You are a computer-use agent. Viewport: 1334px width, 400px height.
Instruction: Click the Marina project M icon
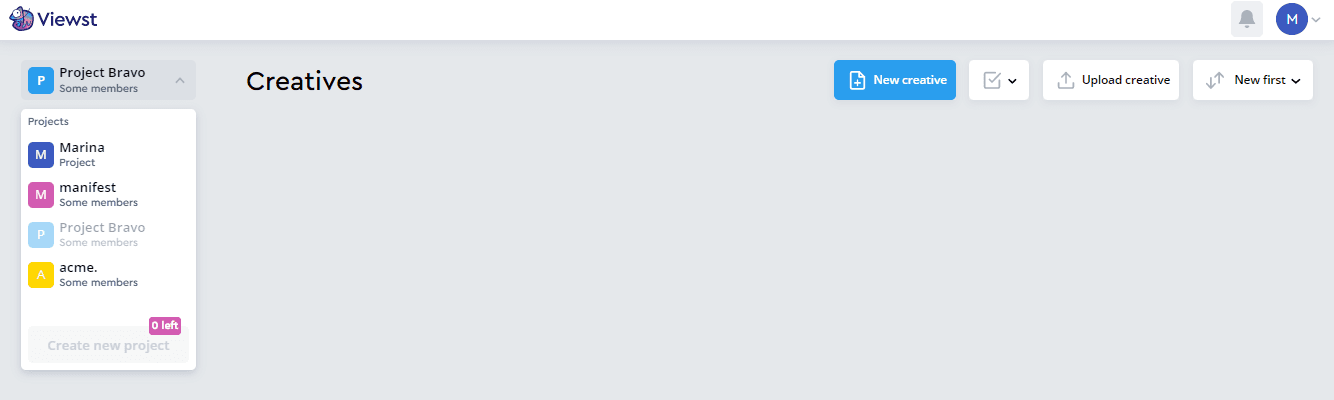click(41, 155)
